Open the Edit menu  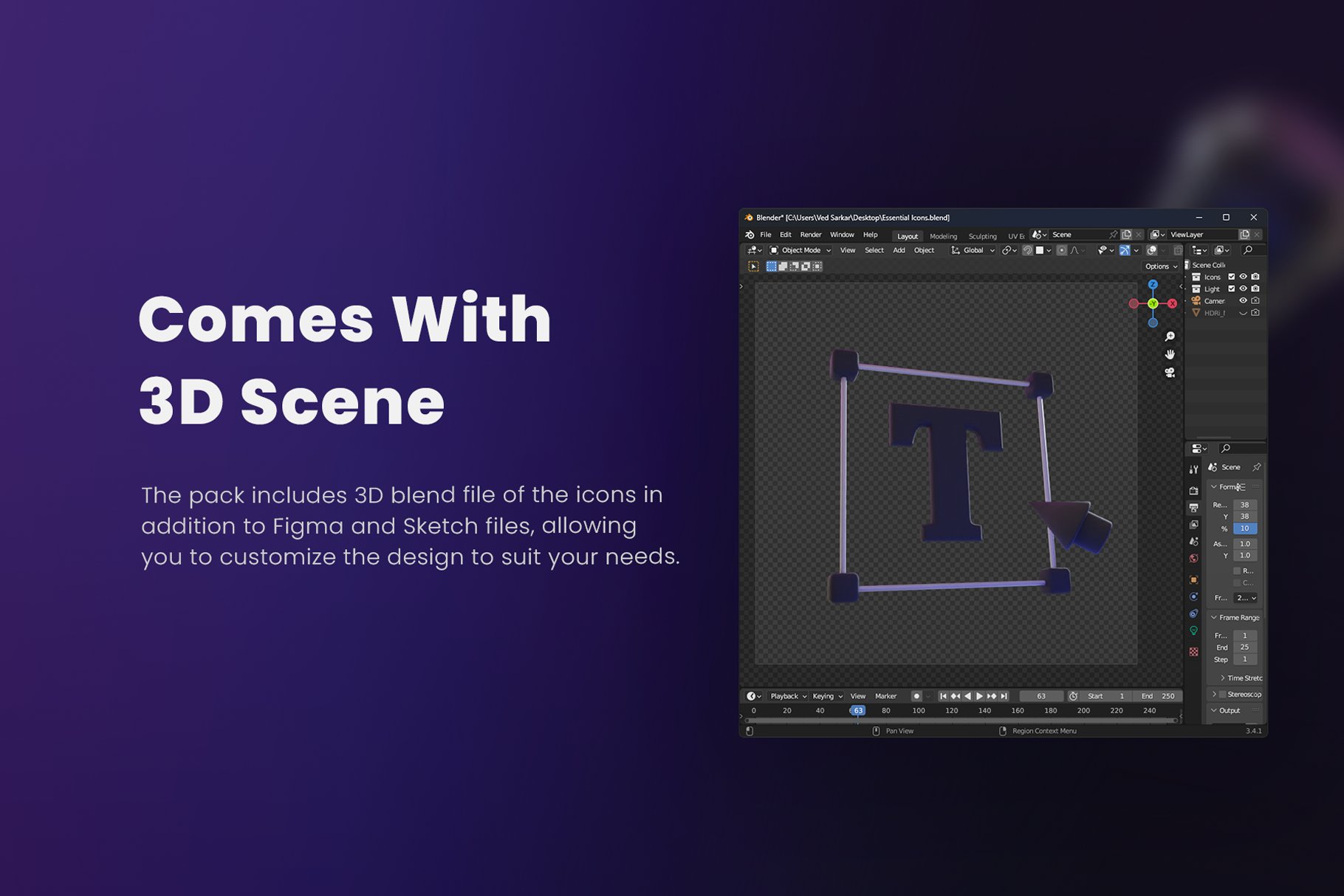tap(786, 235)
